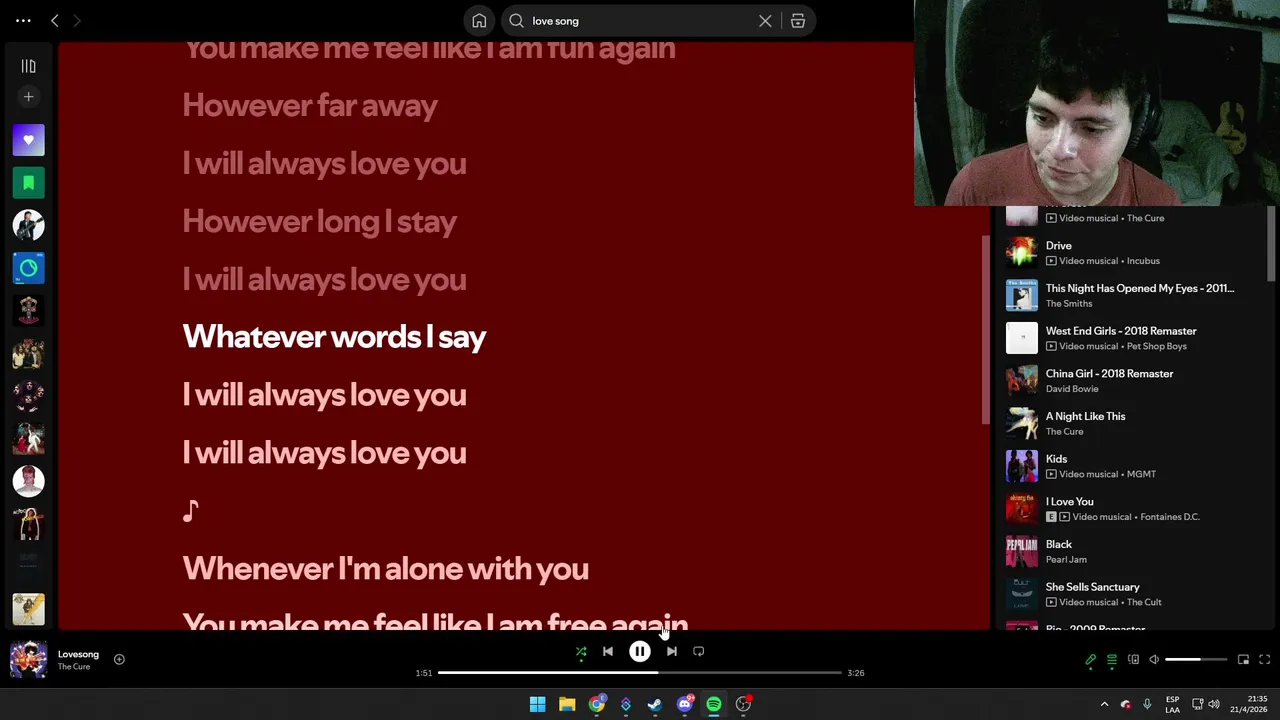This screenshot has width=1280, height=720.
Task: Open artist link 'David Bowie' in queue
Action: 1072,389
